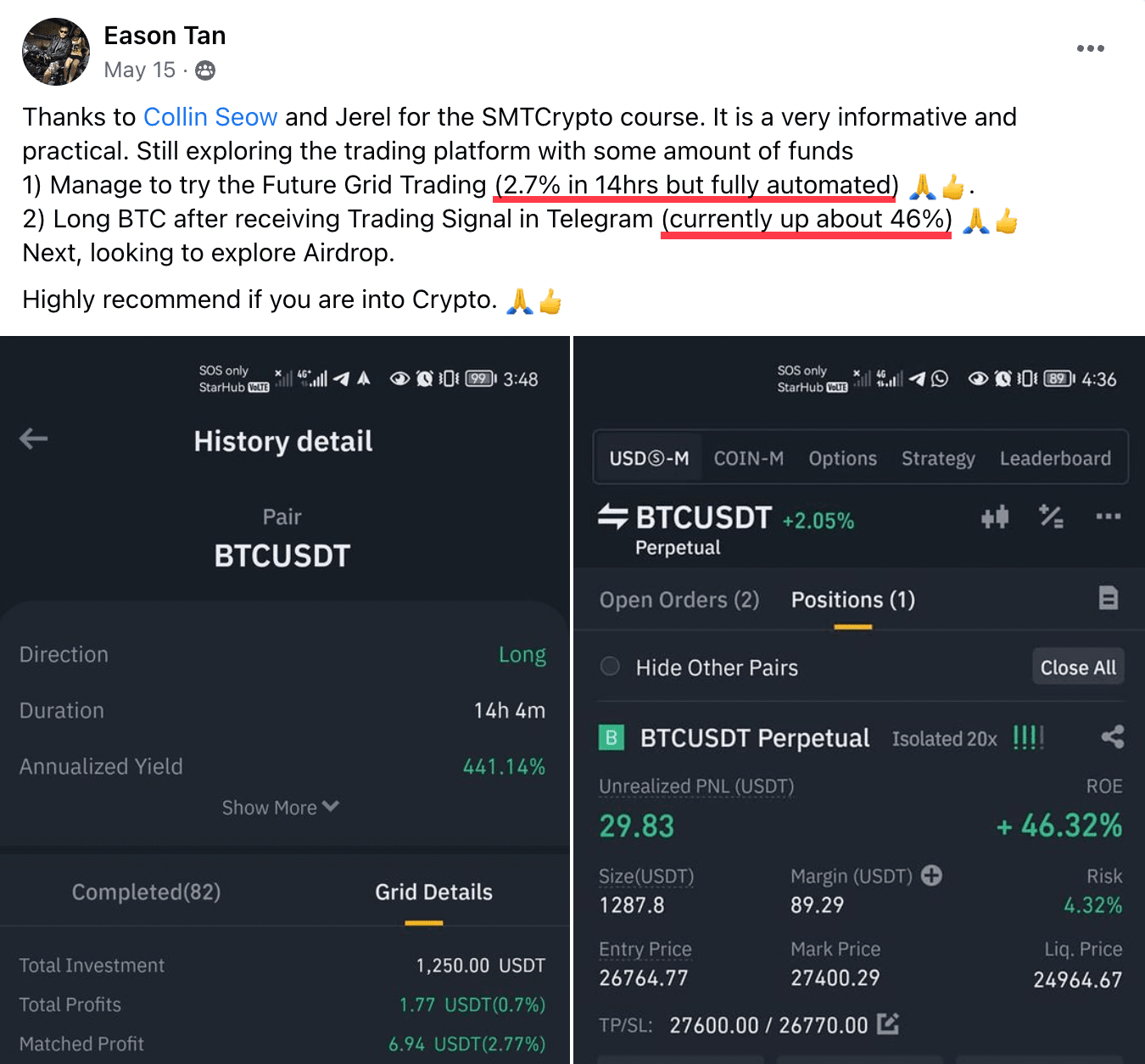Click the BTCUSDT pair swap icon
The width and height of the screenshot is (1145, 1064).
pyautogui.click(x=612, y=516)
